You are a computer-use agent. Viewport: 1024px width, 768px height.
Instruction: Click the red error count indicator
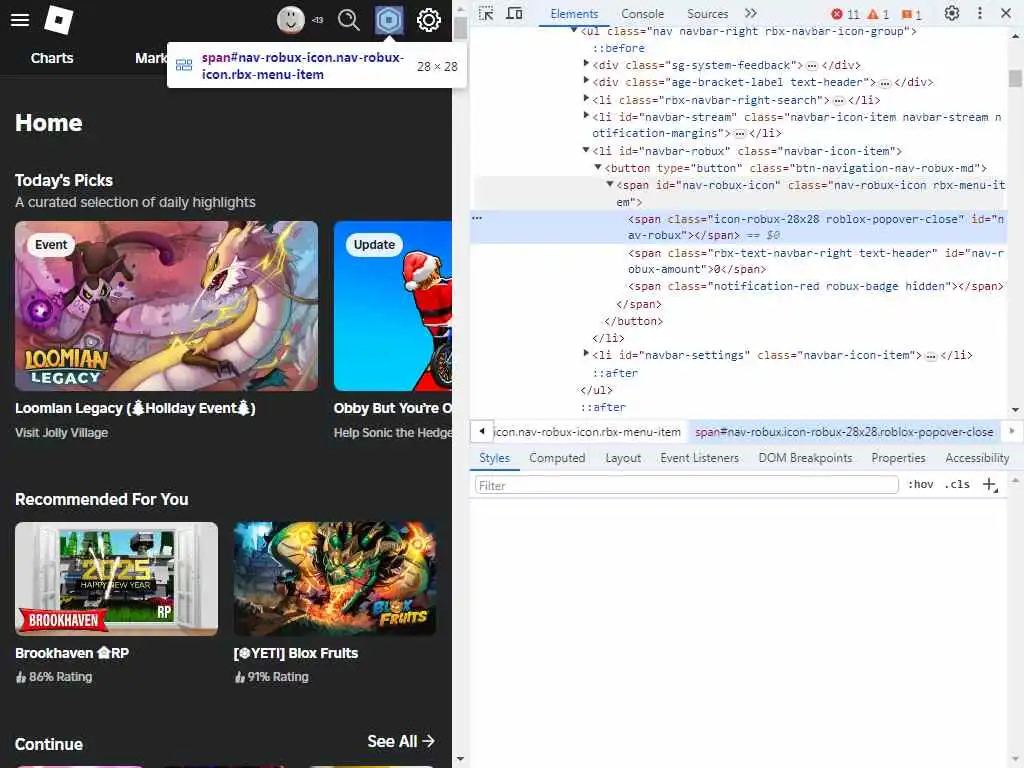(845, 14)
